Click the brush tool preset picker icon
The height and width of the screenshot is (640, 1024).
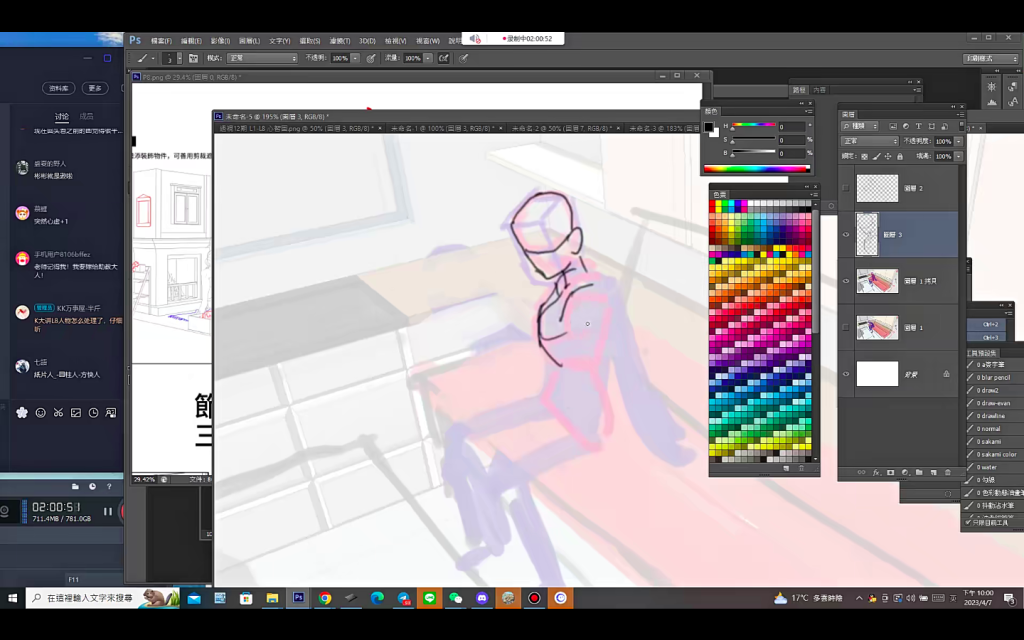pyautogui.click(x=143, y=58)
